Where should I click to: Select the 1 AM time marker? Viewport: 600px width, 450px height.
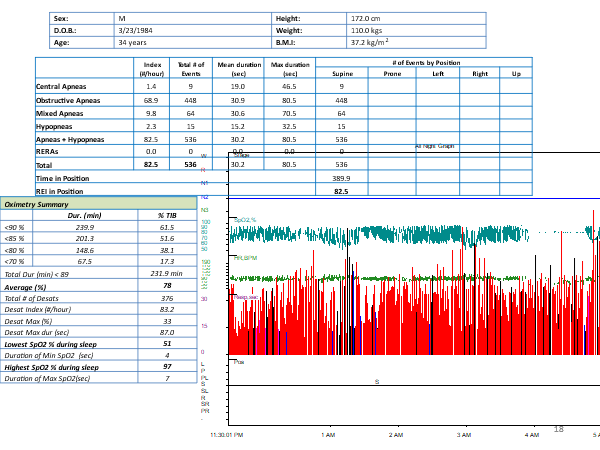(x=328, y=436)
